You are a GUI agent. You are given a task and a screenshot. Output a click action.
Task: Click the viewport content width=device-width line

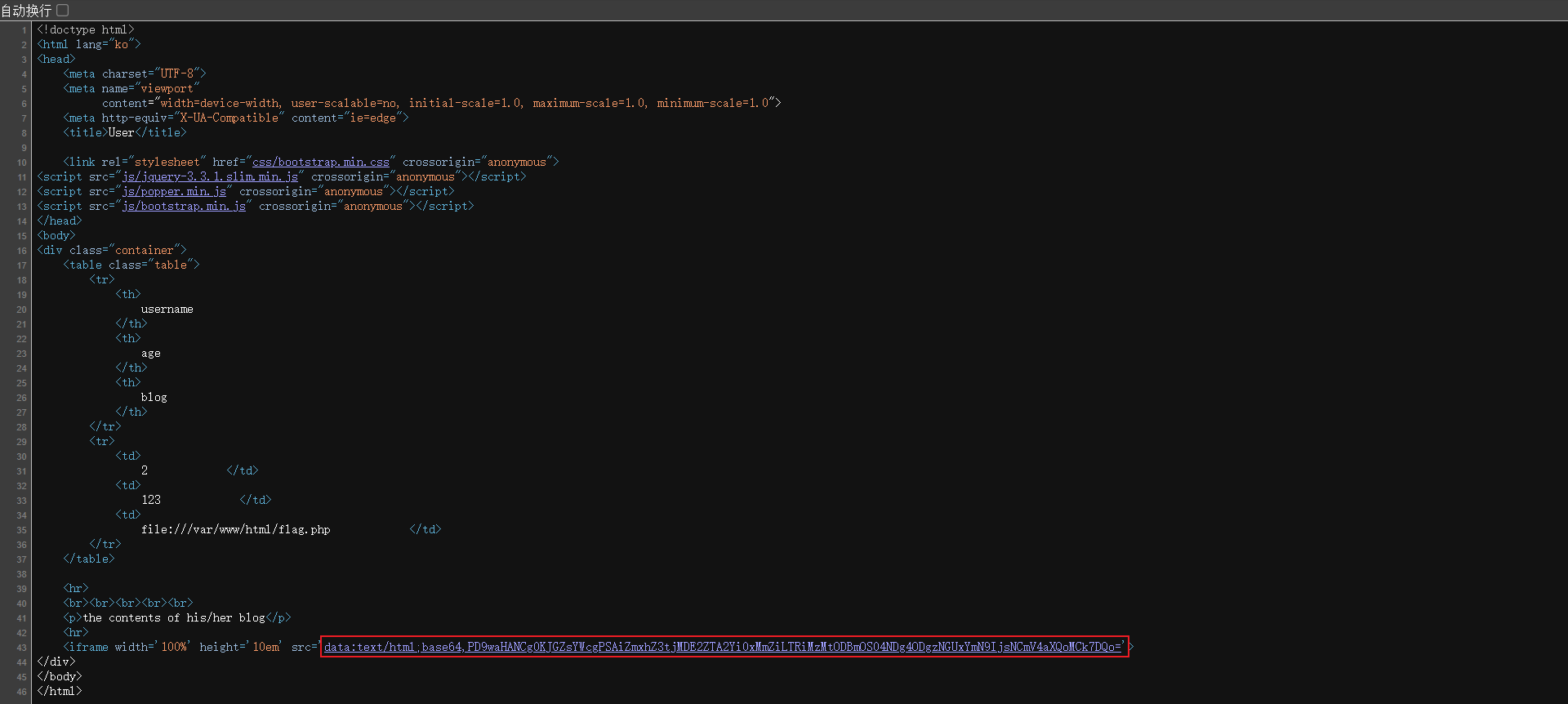442,104
